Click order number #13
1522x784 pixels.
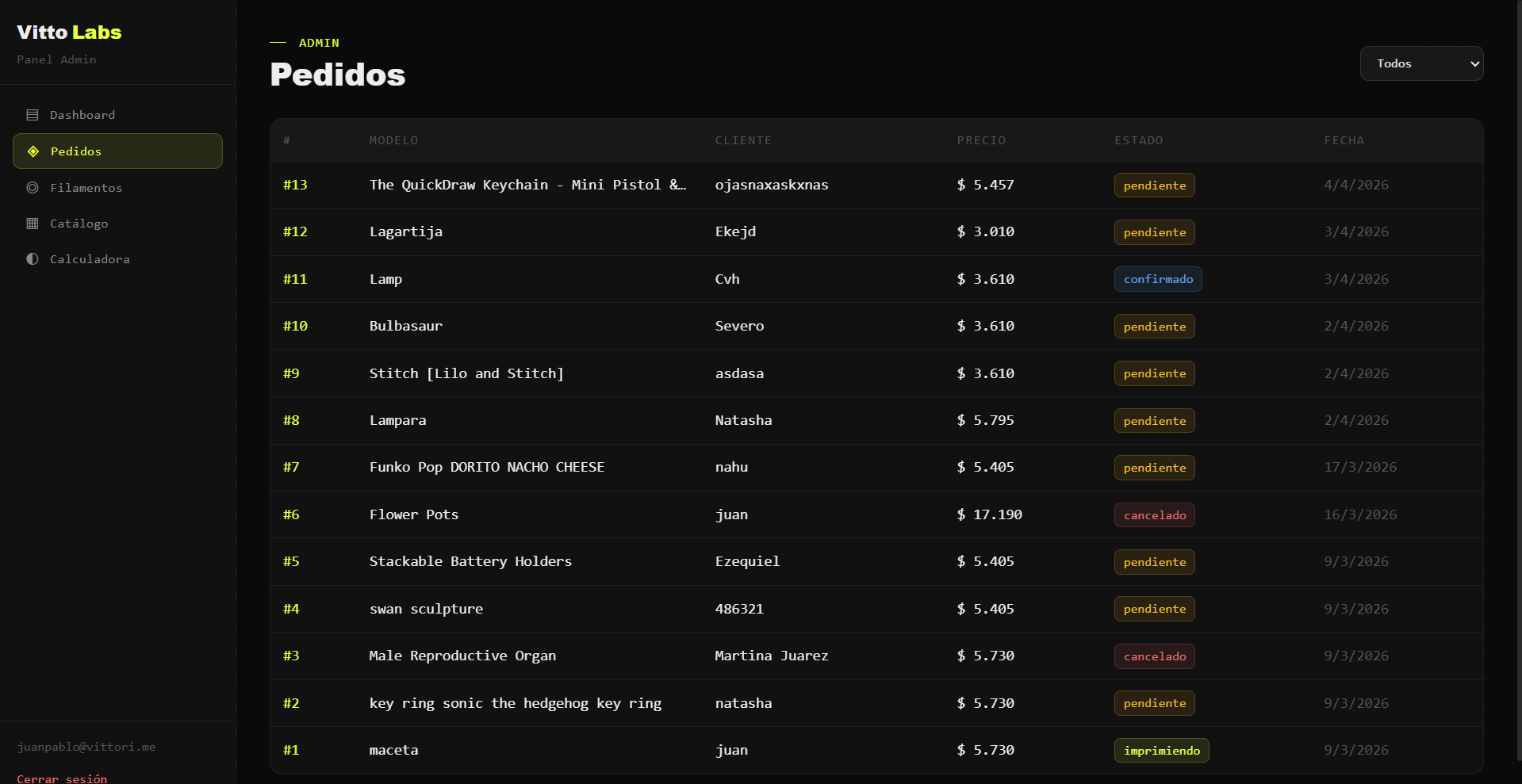pyautogui.click(x=295, y=185)
